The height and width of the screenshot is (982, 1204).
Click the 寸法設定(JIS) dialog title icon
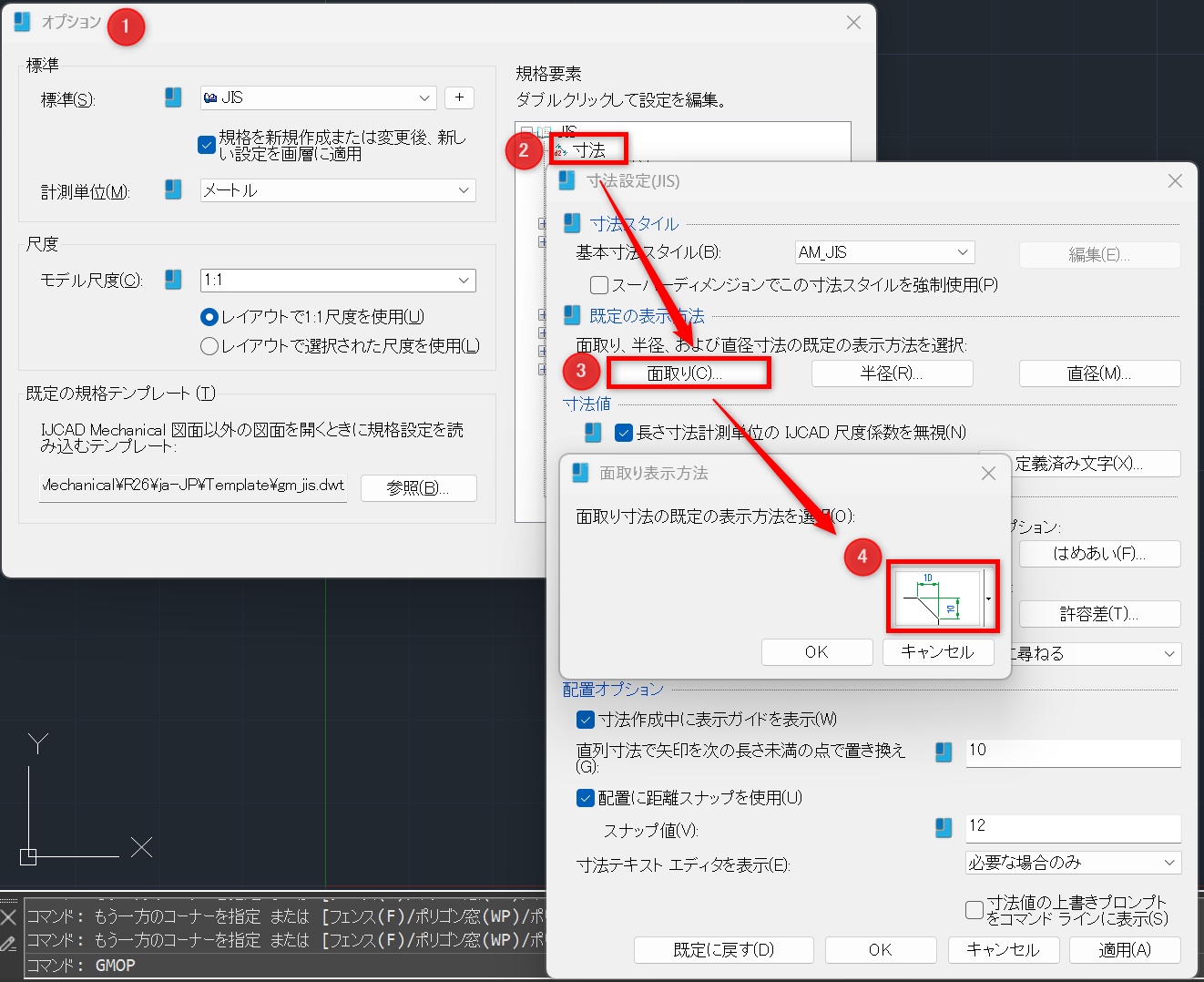[566, 180]
